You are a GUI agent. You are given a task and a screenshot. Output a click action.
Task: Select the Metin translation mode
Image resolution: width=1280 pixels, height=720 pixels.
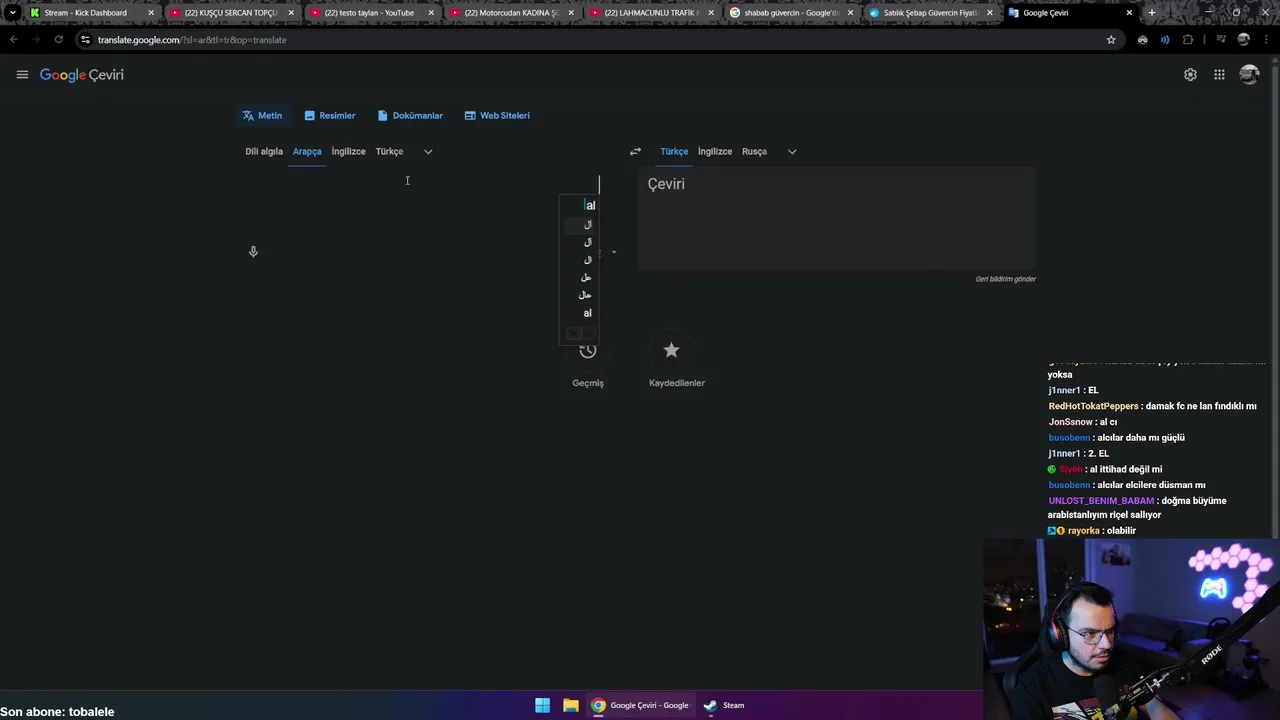click(262, 115)
